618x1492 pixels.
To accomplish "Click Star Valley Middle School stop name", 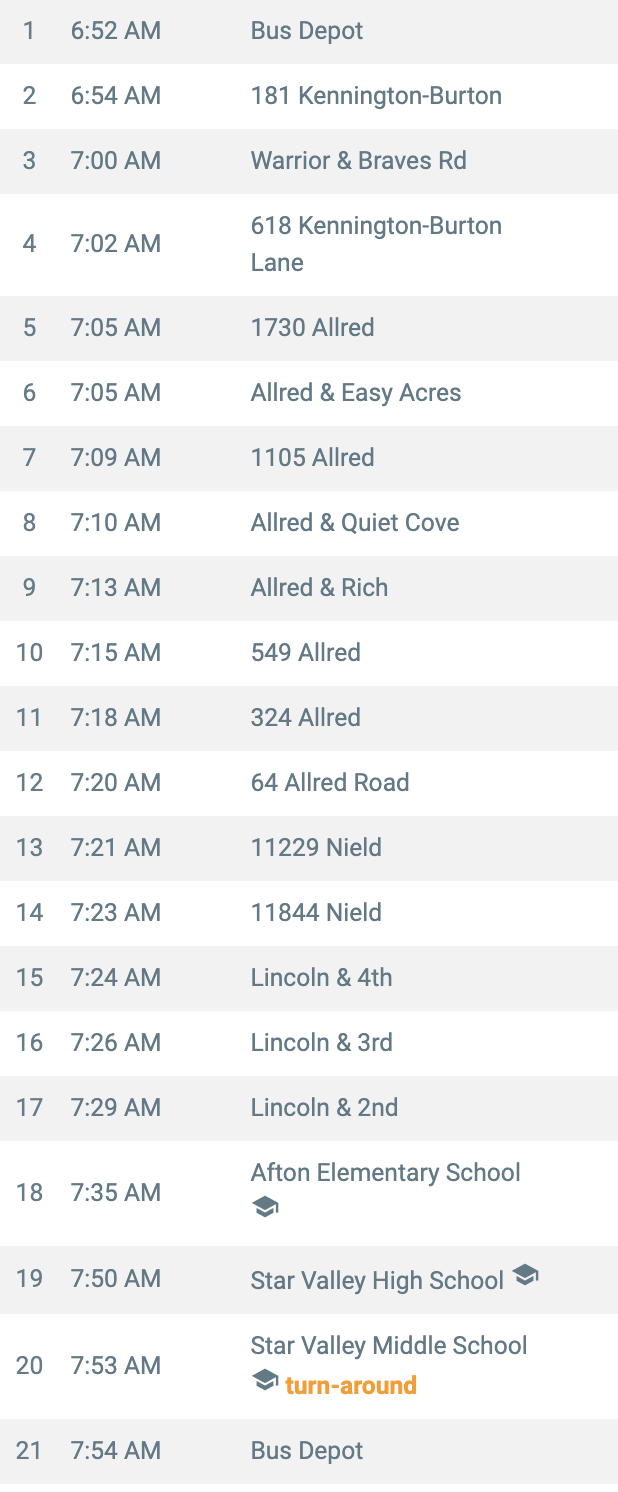I will click(x=389, y=1345).
